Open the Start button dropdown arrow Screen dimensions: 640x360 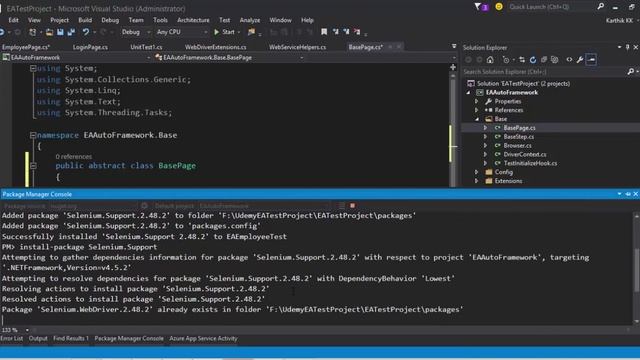(239, 32)
